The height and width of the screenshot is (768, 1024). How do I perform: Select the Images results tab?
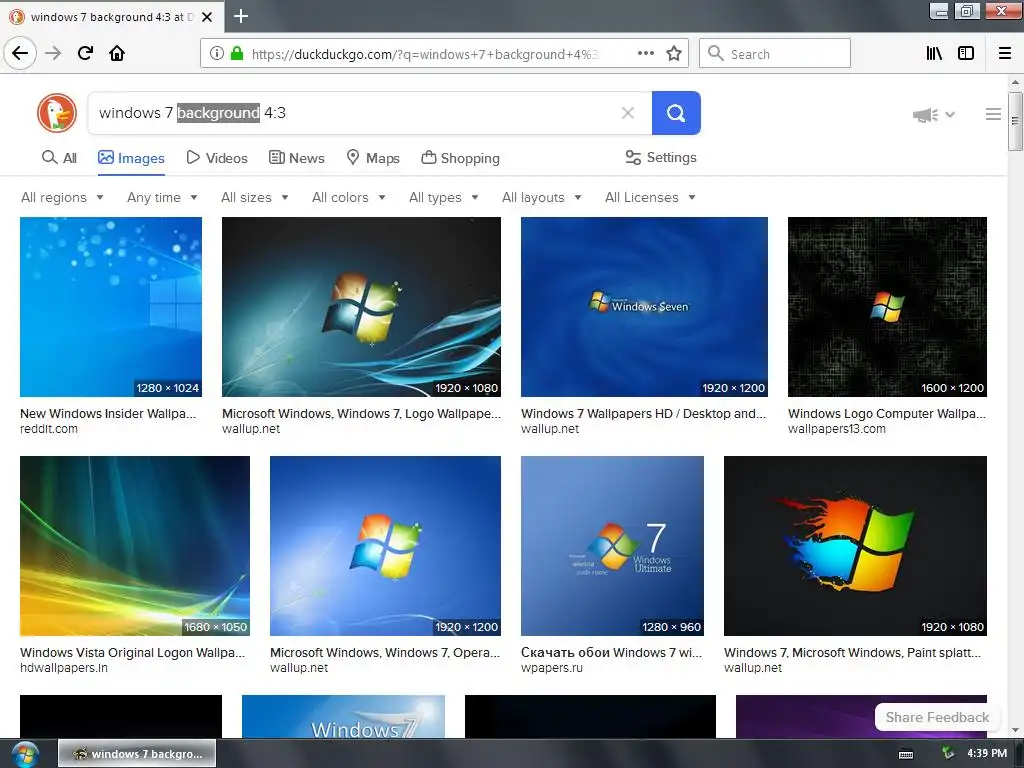click(131, 158)
